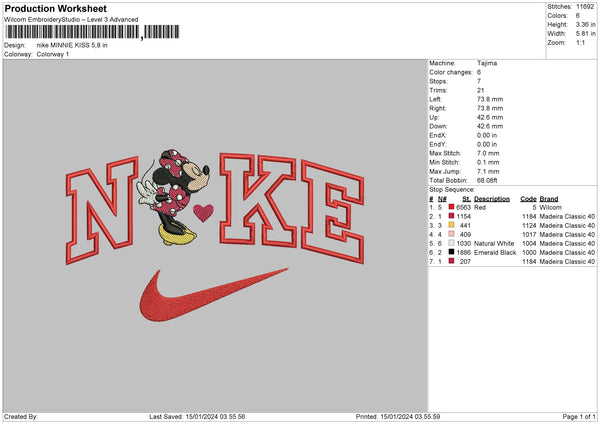
Task: Click the Up value '42.6 mm'
Action: 490,117
